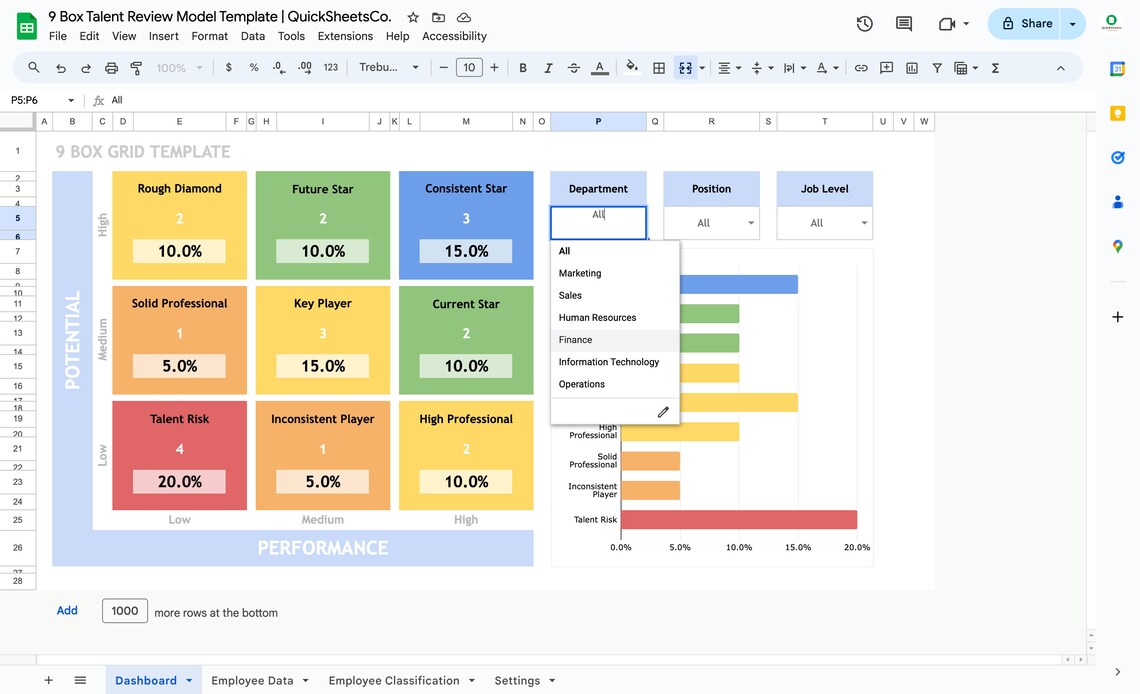Click the Merge cells icon

(684, 67)
